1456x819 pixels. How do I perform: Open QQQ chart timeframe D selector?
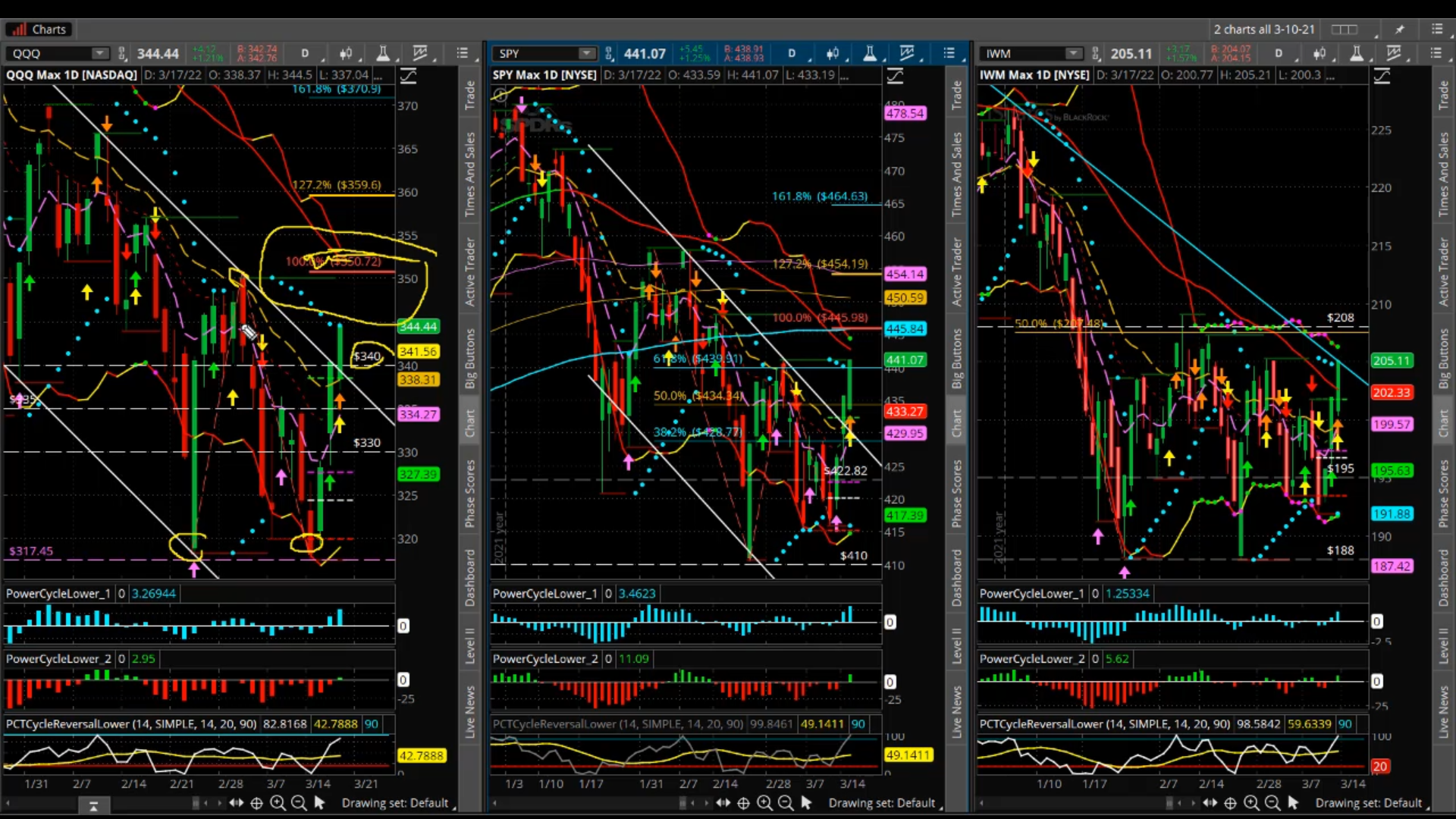(x=305, y=53)
